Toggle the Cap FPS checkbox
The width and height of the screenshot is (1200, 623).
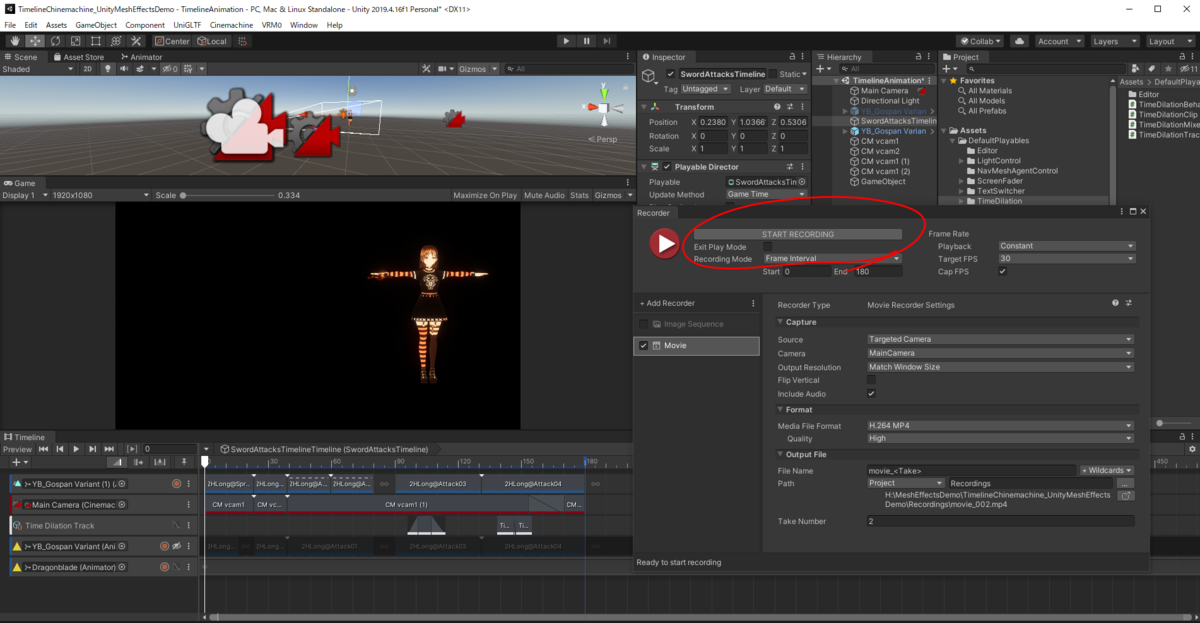[1003, 271]
